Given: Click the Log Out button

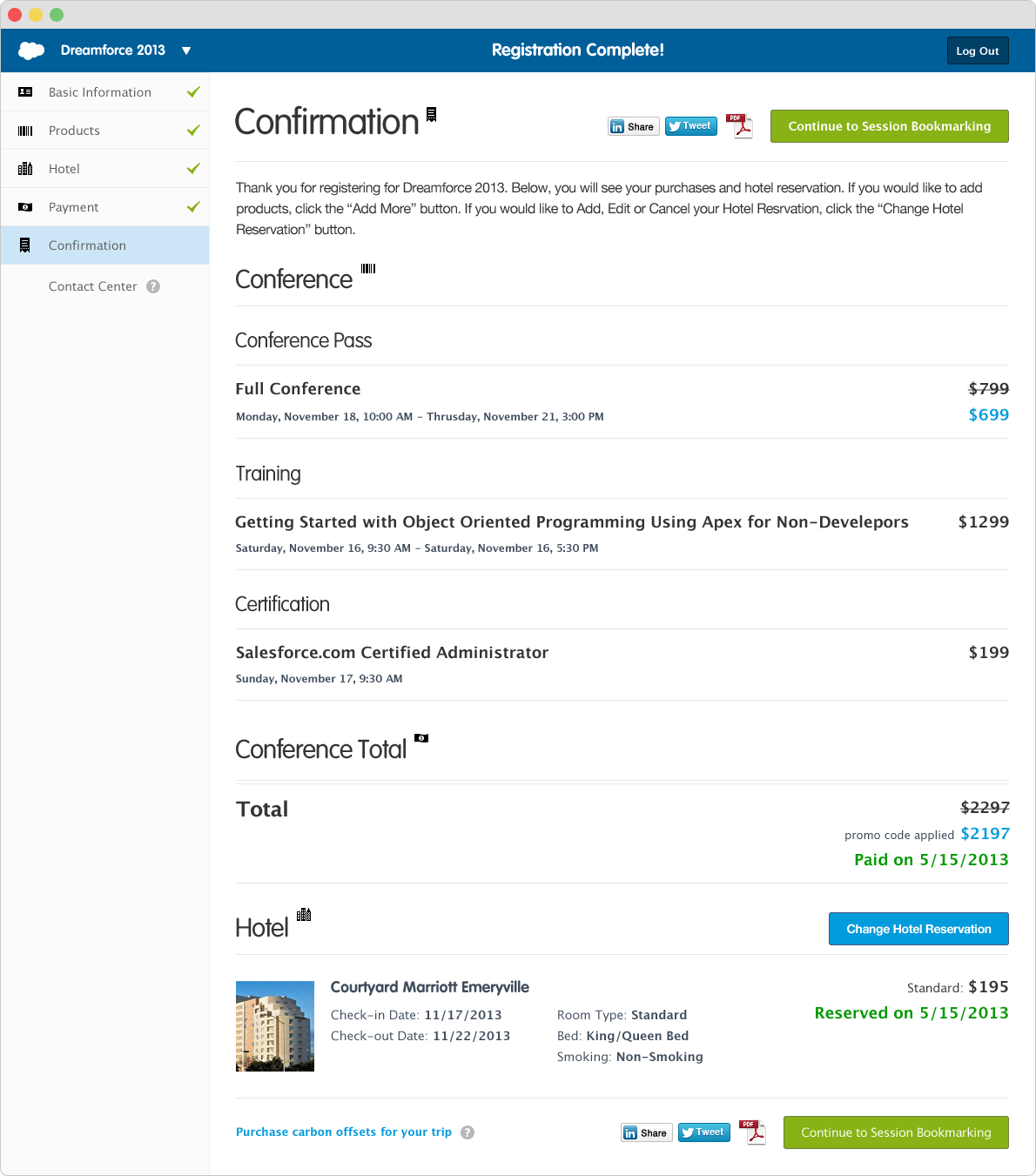Looking at the screenshot, I should coord(978,50).
